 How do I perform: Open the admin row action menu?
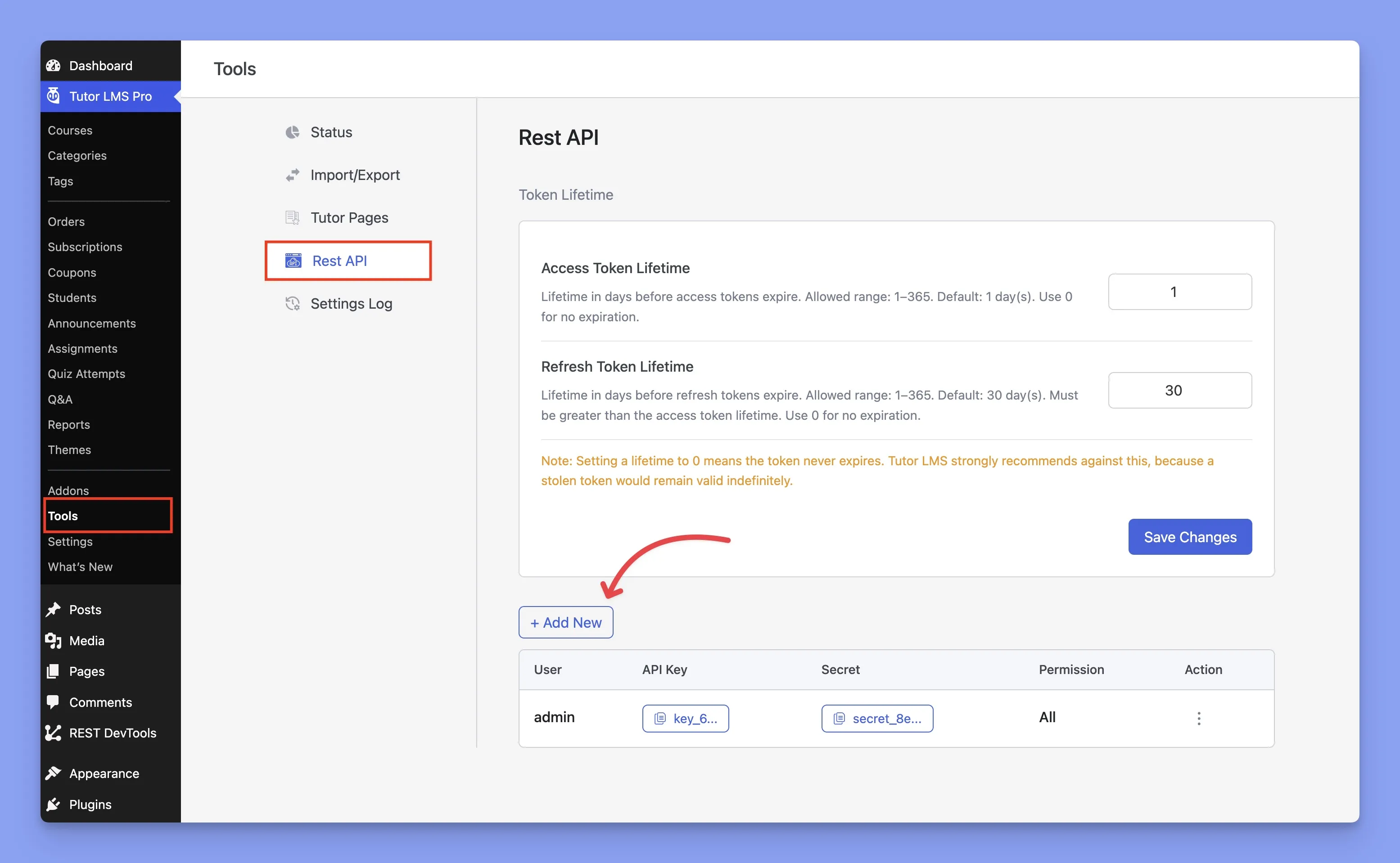tap(1198, 718)
